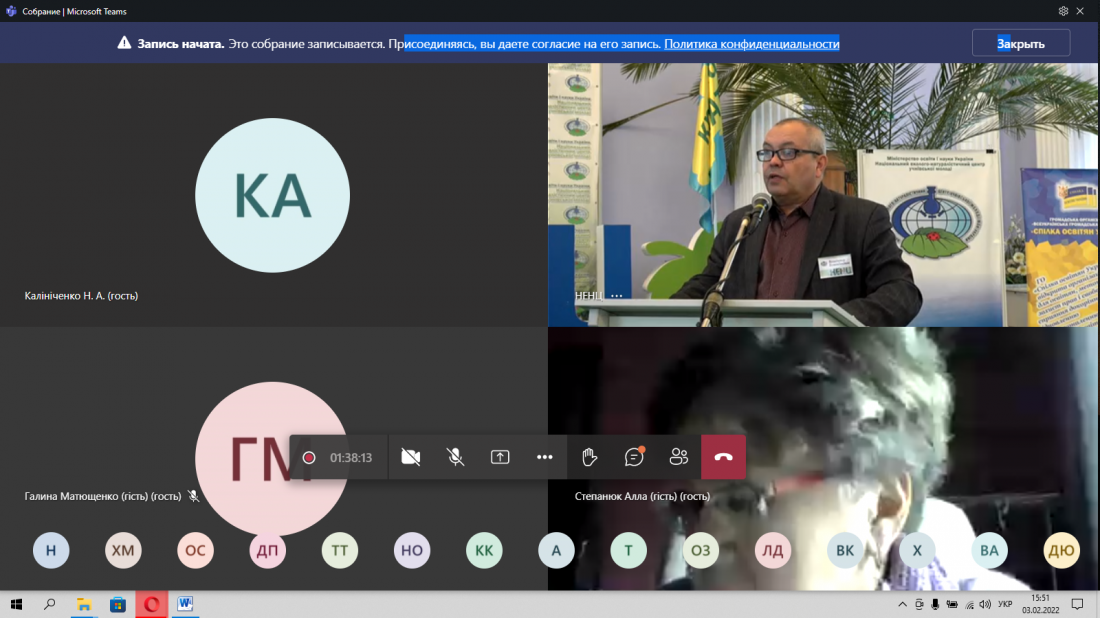Hang up the call with red button
The image size is (1100, 618).
click(723, 457)
